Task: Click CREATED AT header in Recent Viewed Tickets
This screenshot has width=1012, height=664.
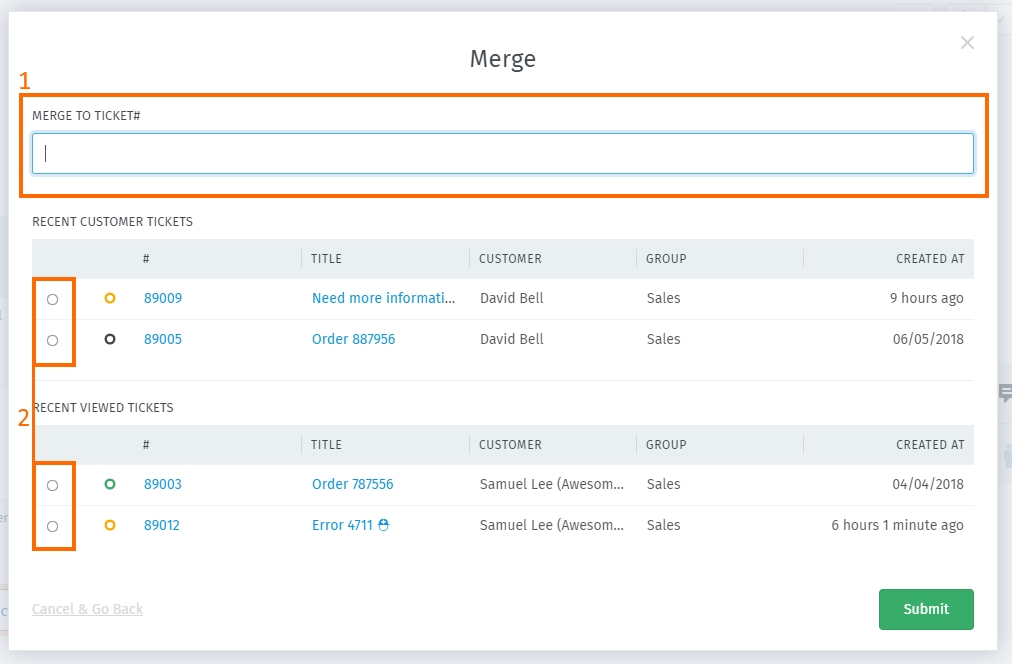Action: (930, 445)
